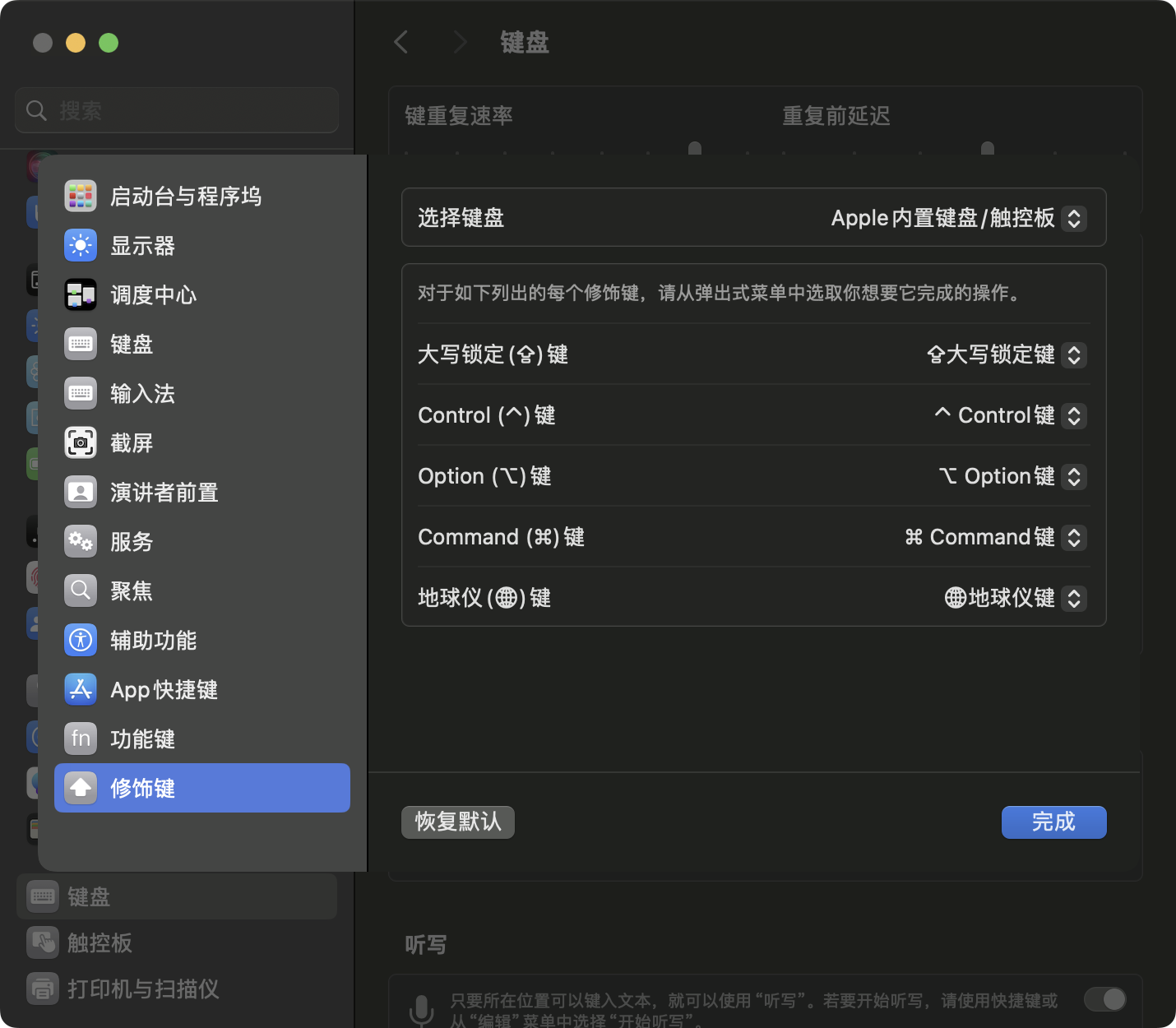The image size is (1176, 1028).
Task: Select 调度中心 category
Action: 202,294
